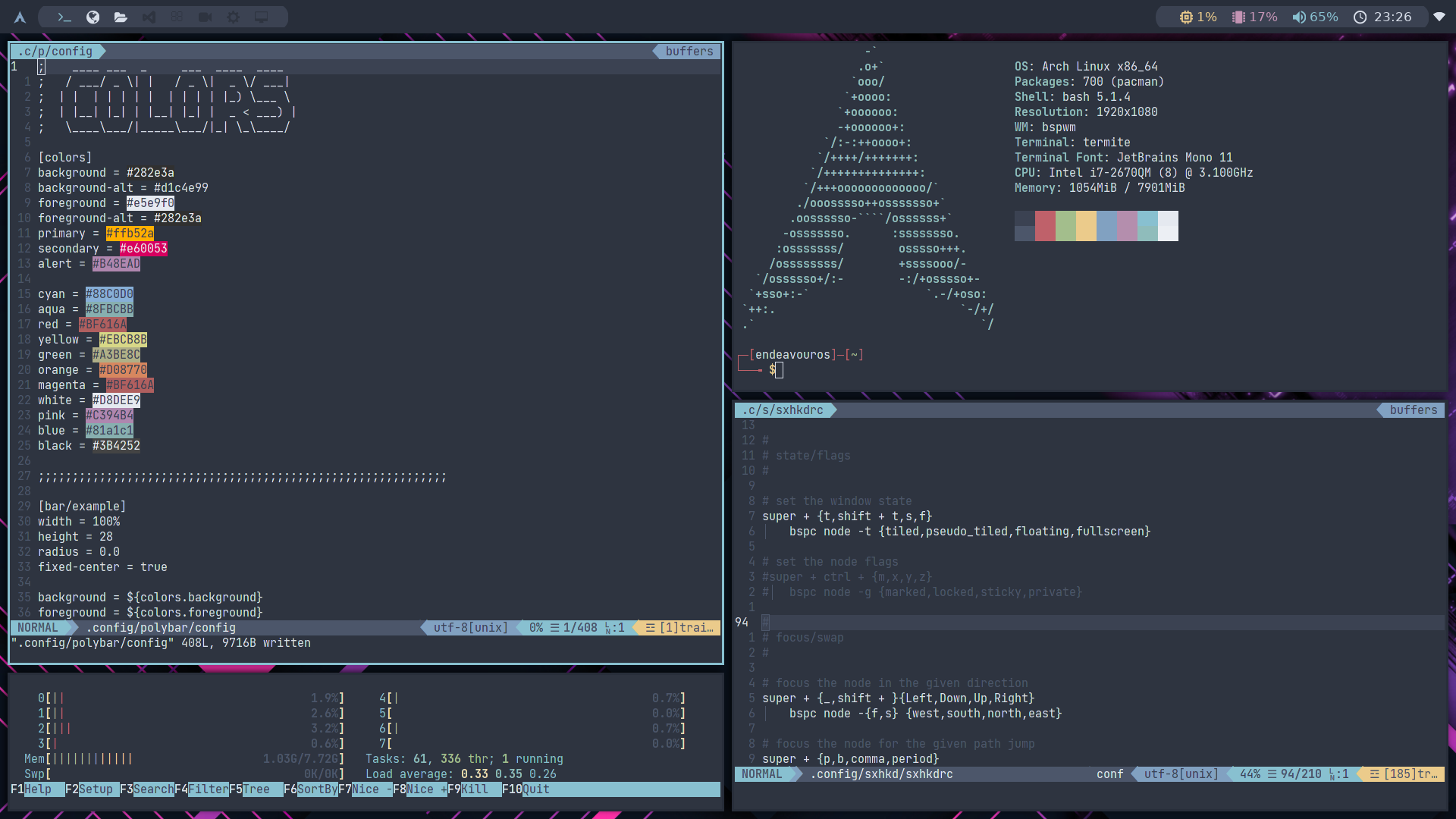Open the web browser globe icon

click(93, 17)
